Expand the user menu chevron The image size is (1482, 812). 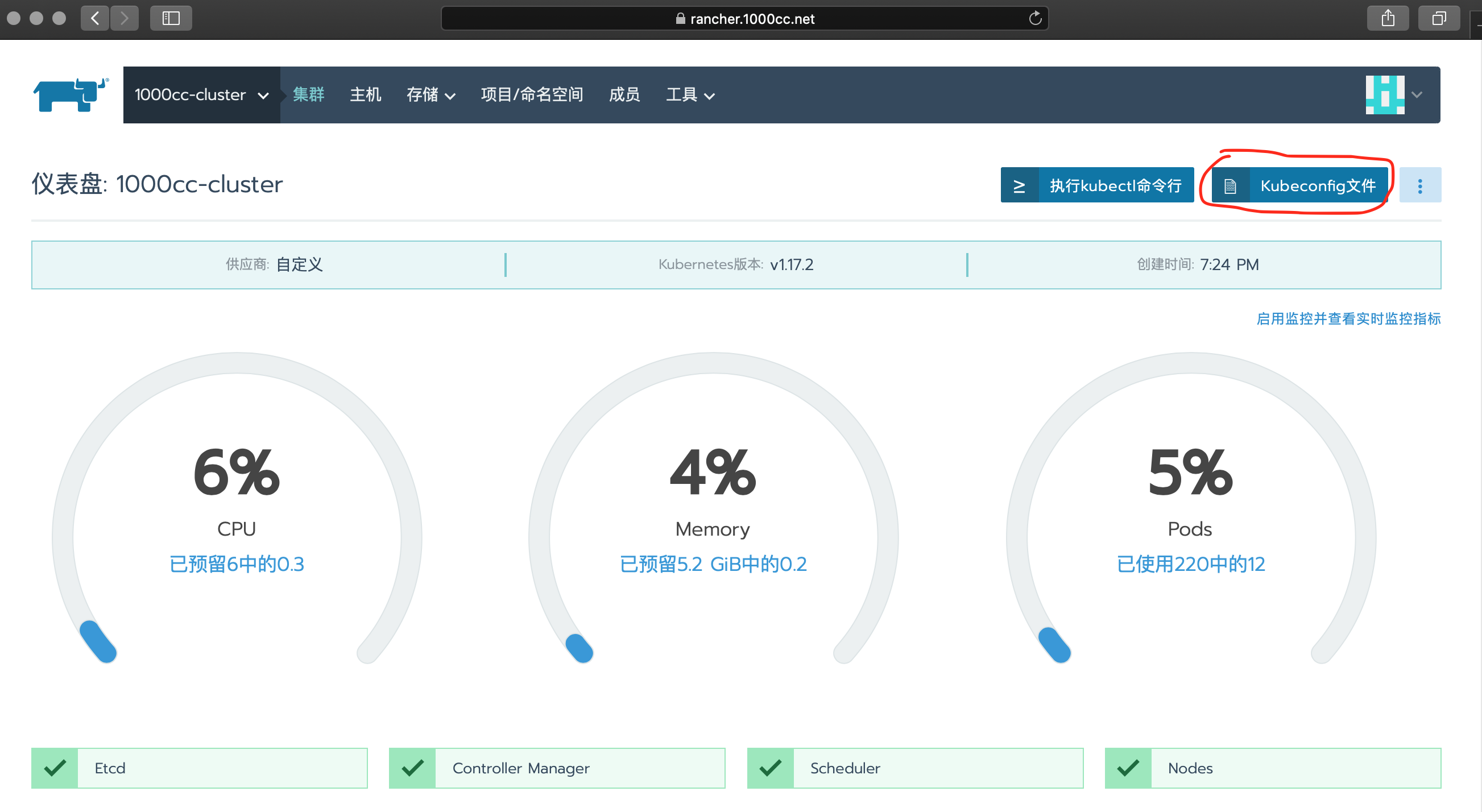click(x=1417, y=96)
